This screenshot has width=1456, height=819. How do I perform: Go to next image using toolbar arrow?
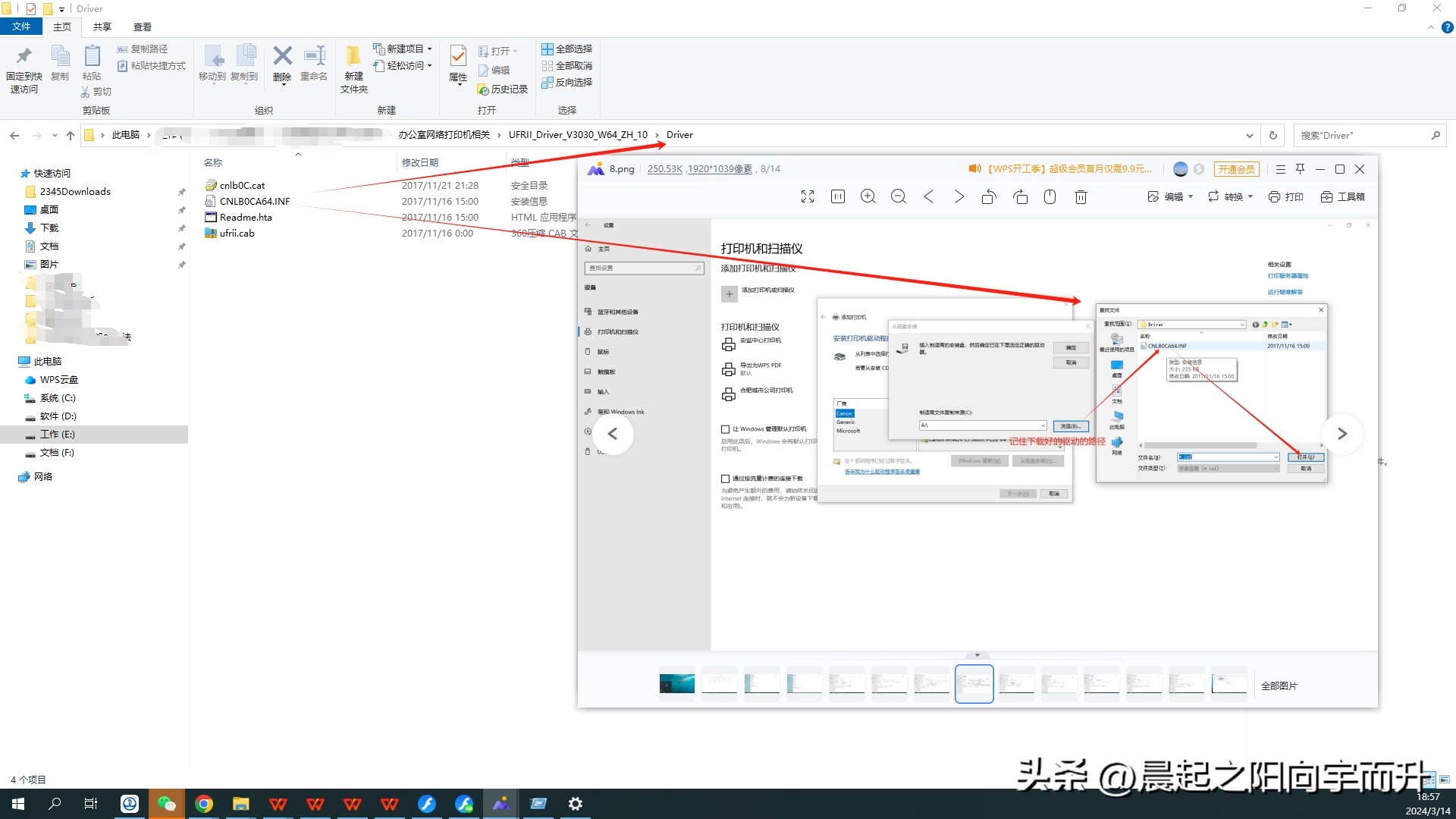[959, 197]
